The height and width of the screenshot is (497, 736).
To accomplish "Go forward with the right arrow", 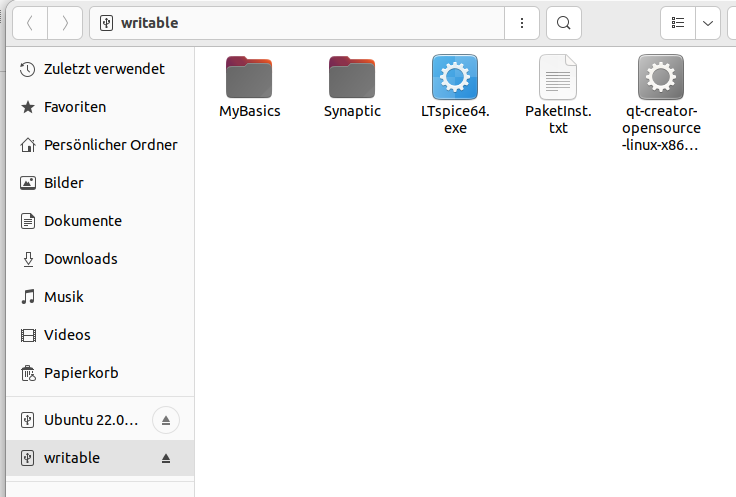I will [x=65, y=23].
